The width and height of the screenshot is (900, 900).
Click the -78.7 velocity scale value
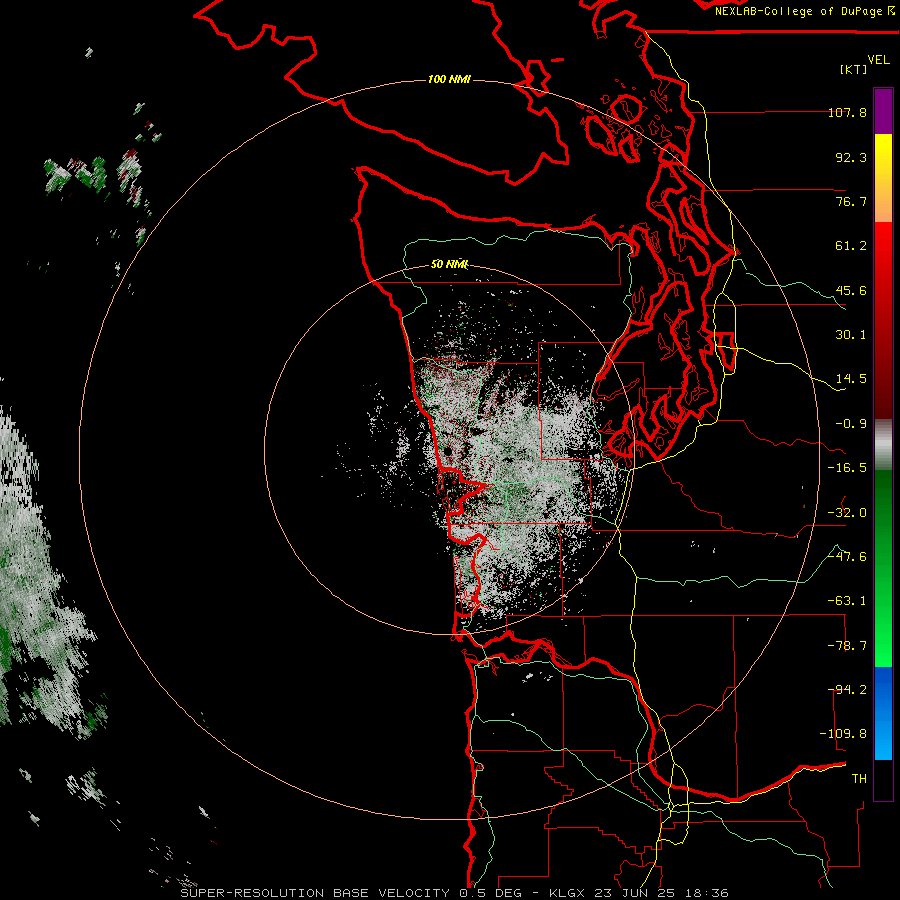847,646
